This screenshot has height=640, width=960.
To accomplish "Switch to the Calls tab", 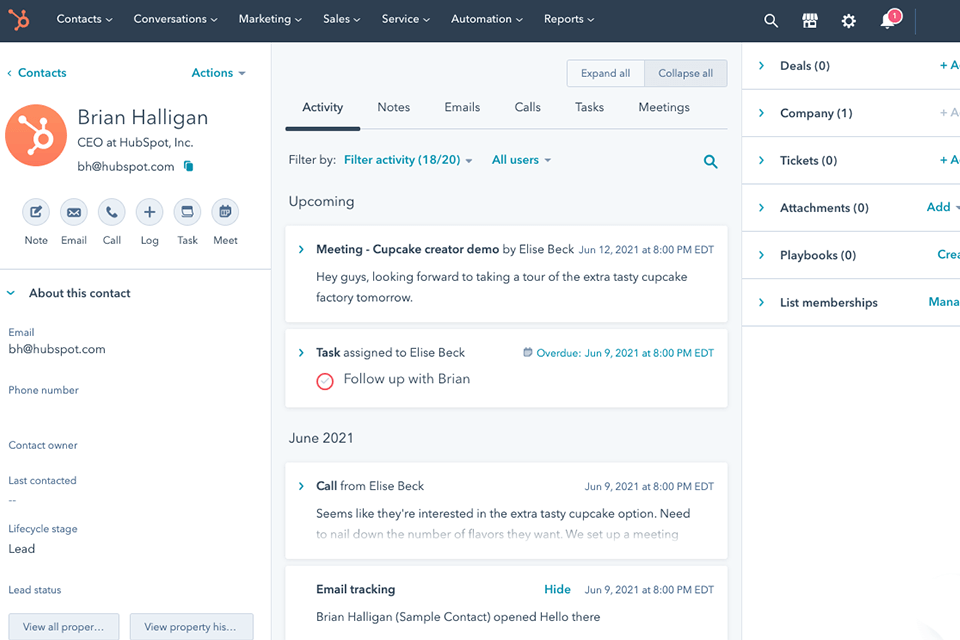I will tap(528, 108).
